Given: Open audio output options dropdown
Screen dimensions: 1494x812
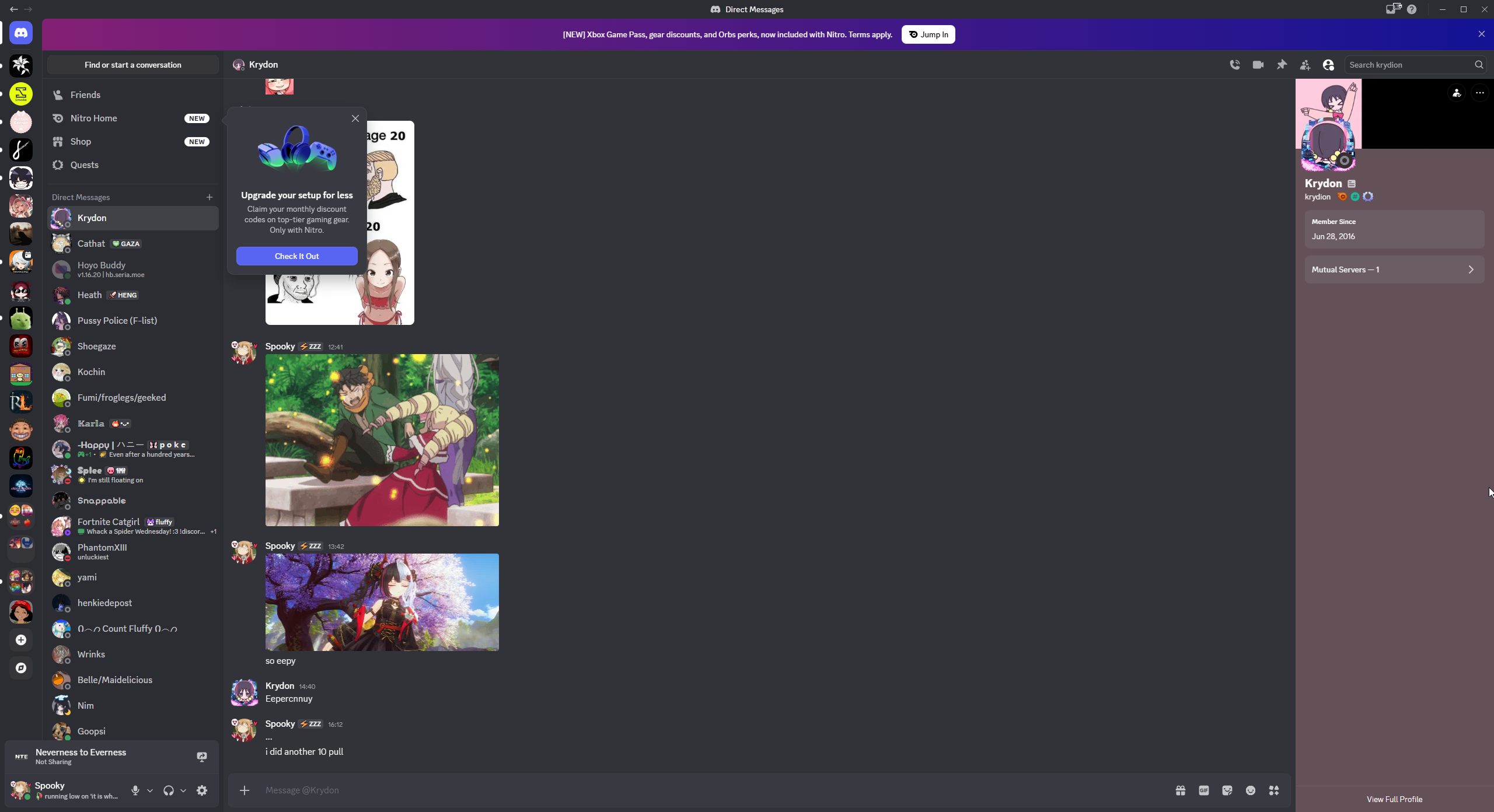Looking at the screenshot, I should (x=183, y=790).
